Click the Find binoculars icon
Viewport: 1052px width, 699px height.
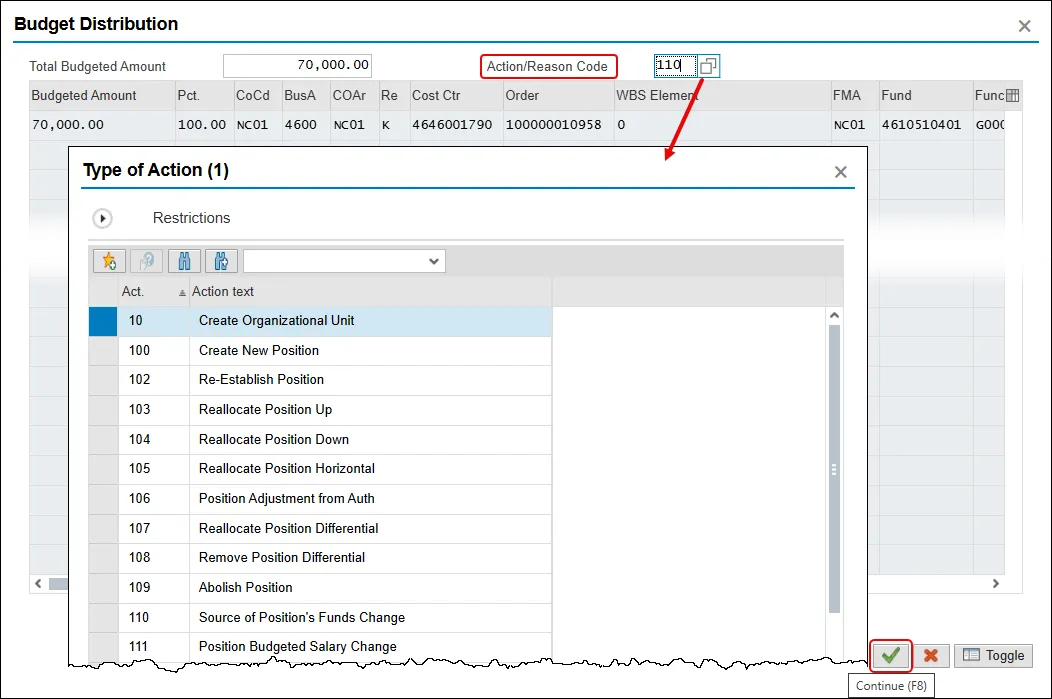[185, 261]
